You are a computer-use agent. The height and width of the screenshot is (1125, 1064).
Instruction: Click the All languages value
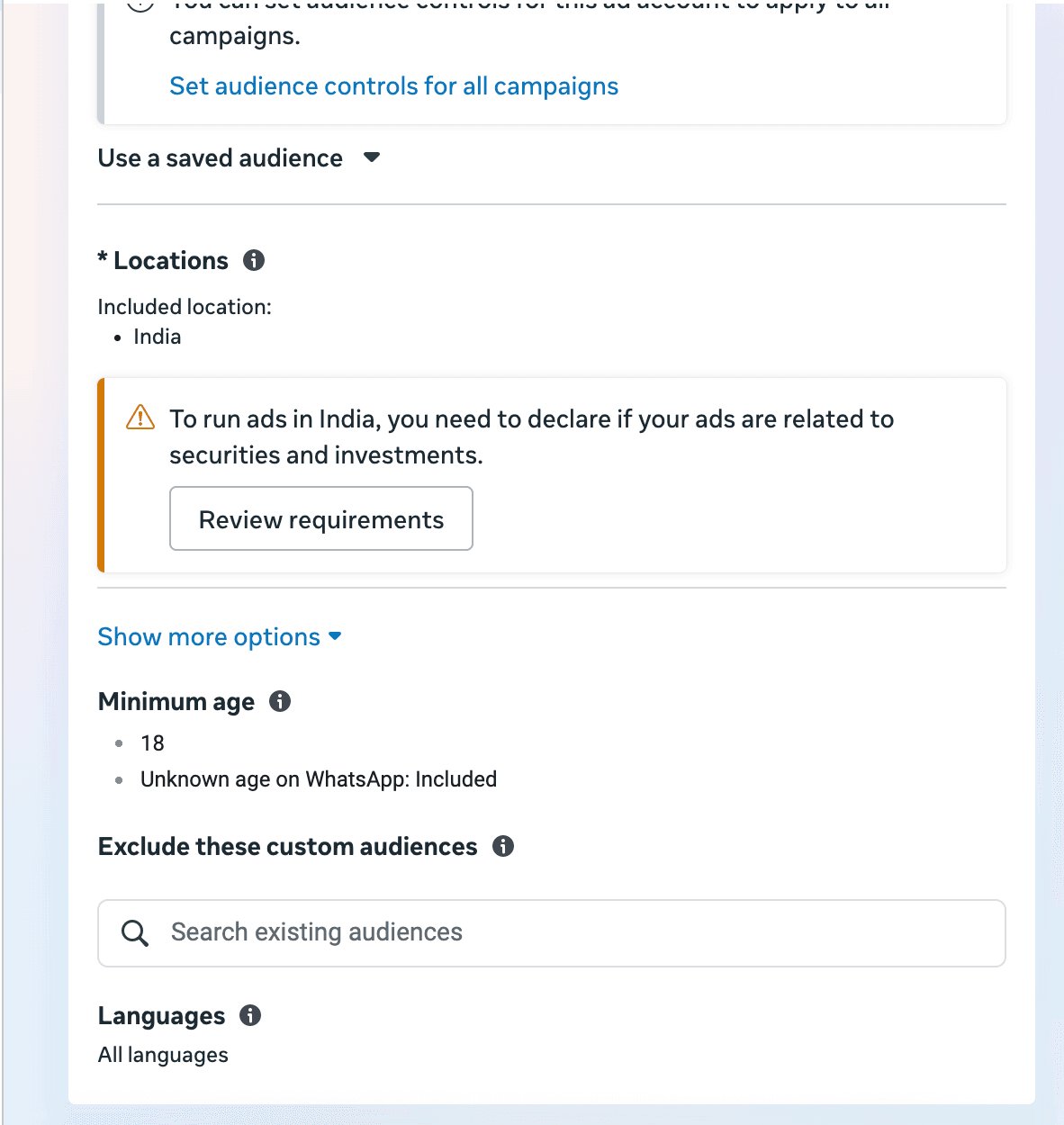163,1055
